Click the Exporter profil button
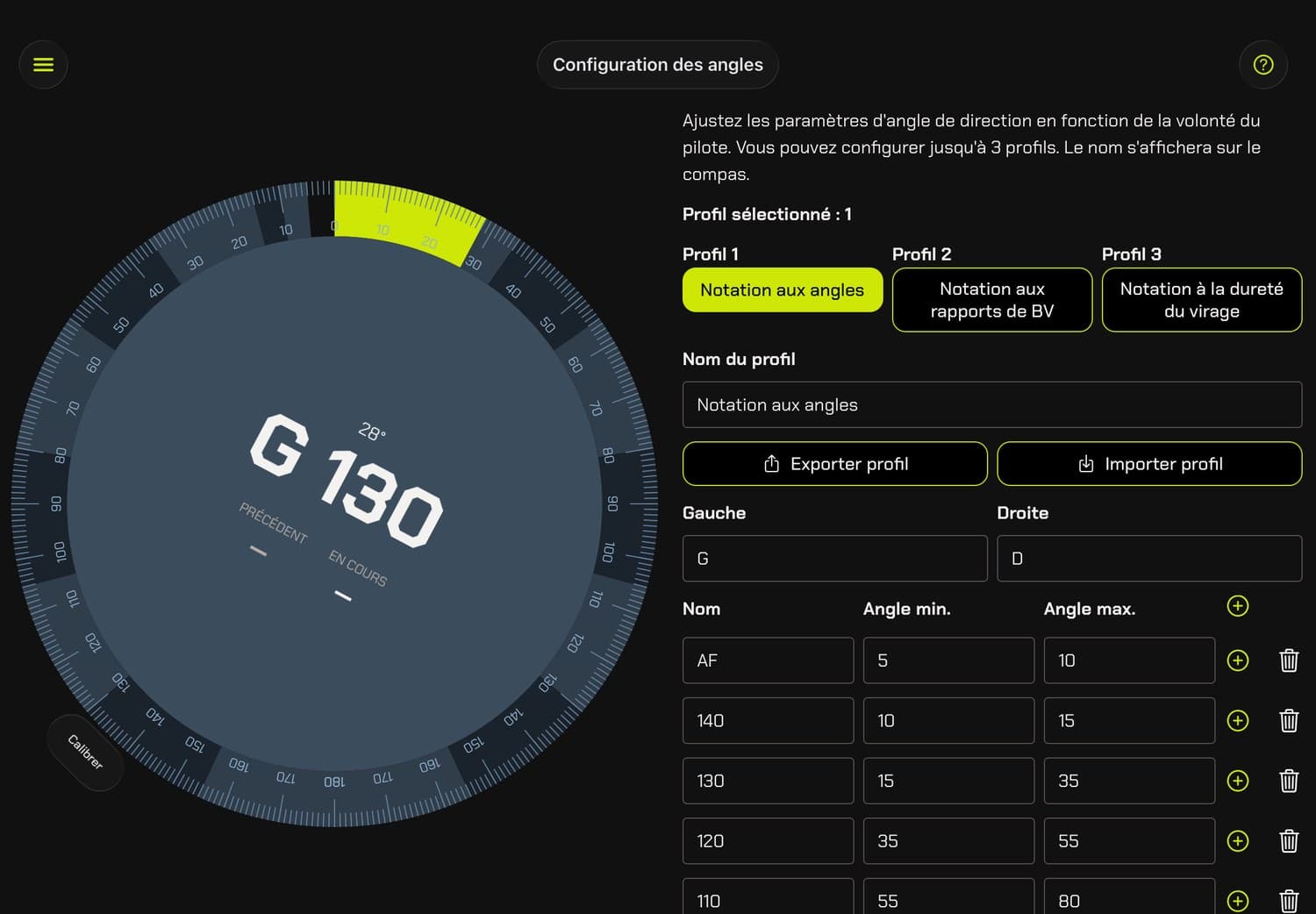1316x914 pixels. [835, 464]
